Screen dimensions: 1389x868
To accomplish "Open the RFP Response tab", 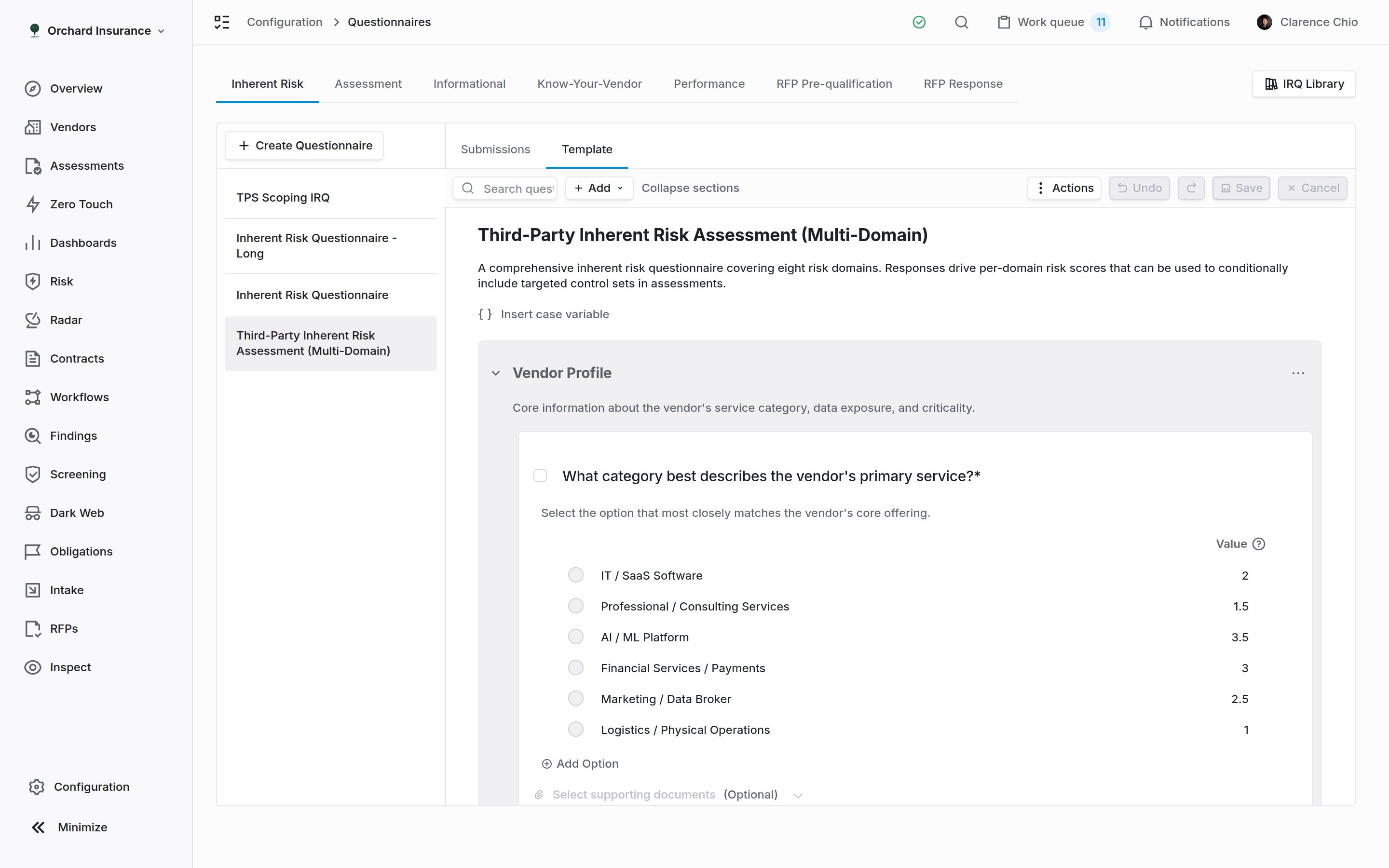I will (963, 84).
